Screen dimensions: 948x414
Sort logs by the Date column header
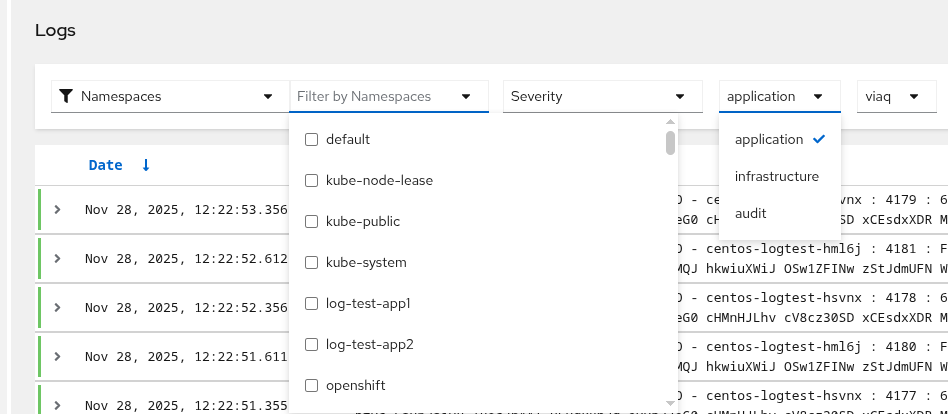click(x=106, y=165)
